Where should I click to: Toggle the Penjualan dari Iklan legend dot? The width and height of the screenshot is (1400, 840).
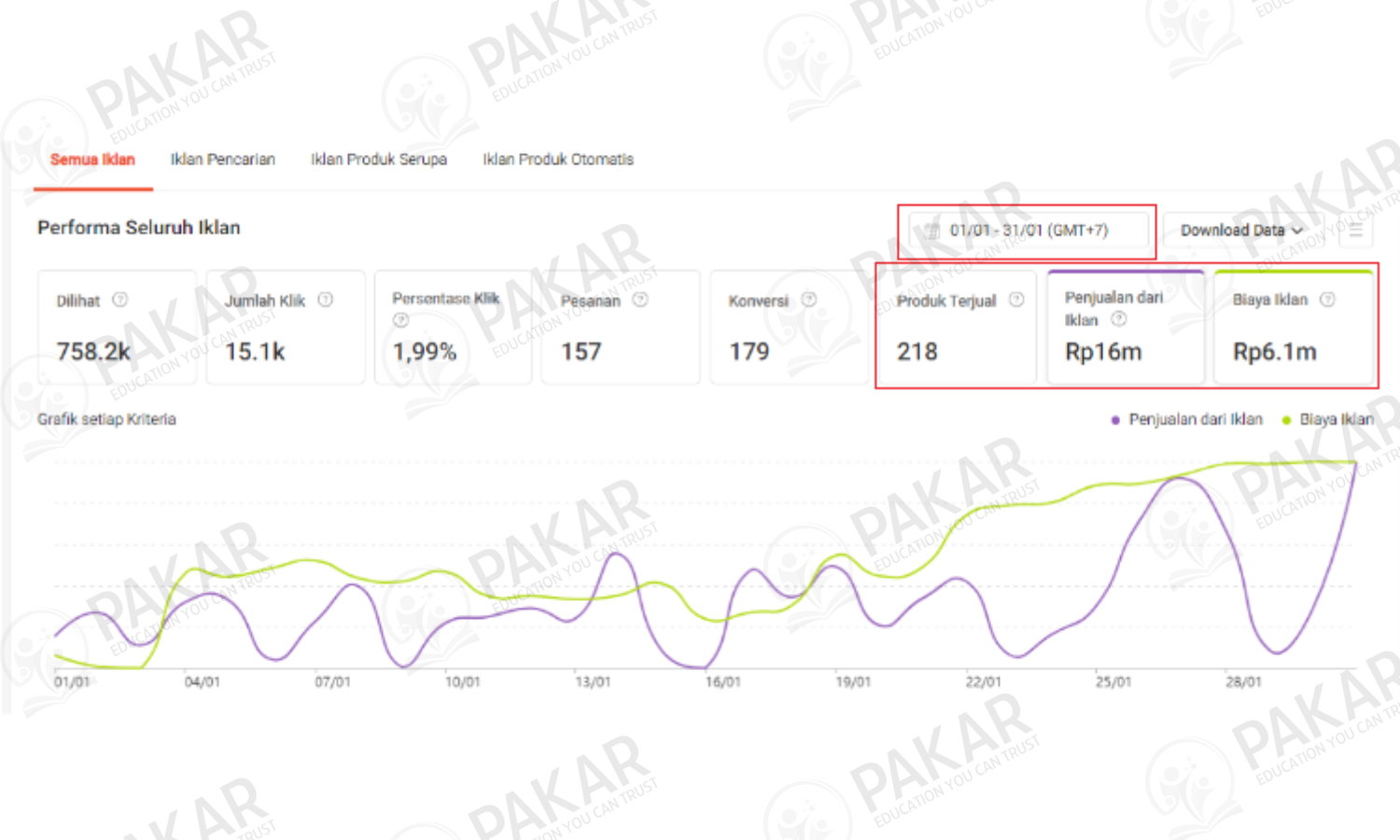pyautogui.click(x=1113, y=420)
